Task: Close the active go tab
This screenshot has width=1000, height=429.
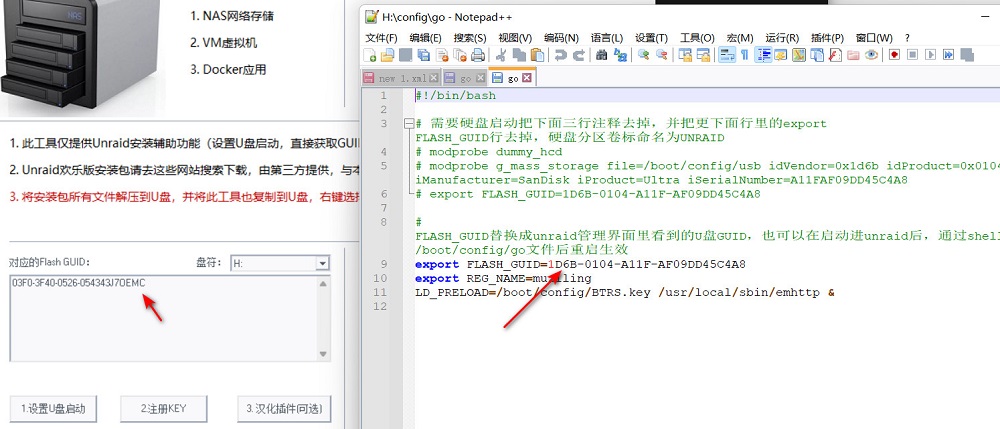Action: click(526, 78)
